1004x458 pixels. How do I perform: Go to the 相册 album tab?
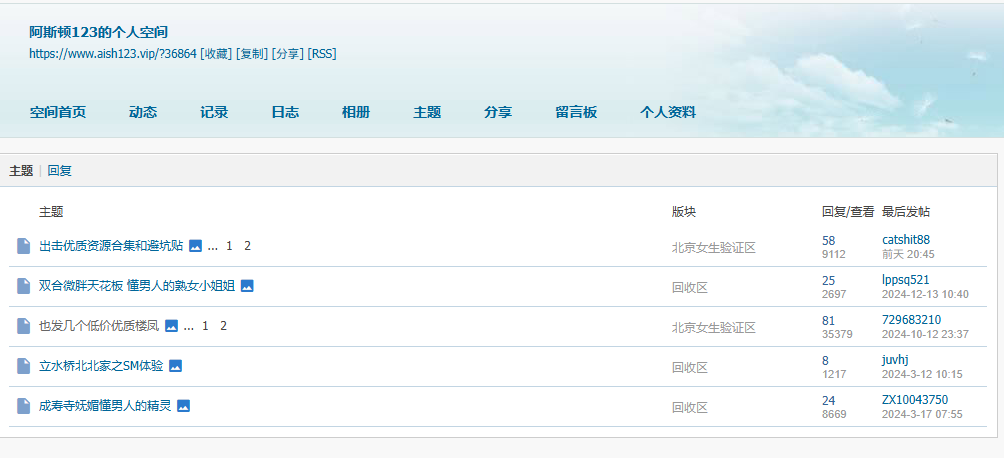coord(356,112)
